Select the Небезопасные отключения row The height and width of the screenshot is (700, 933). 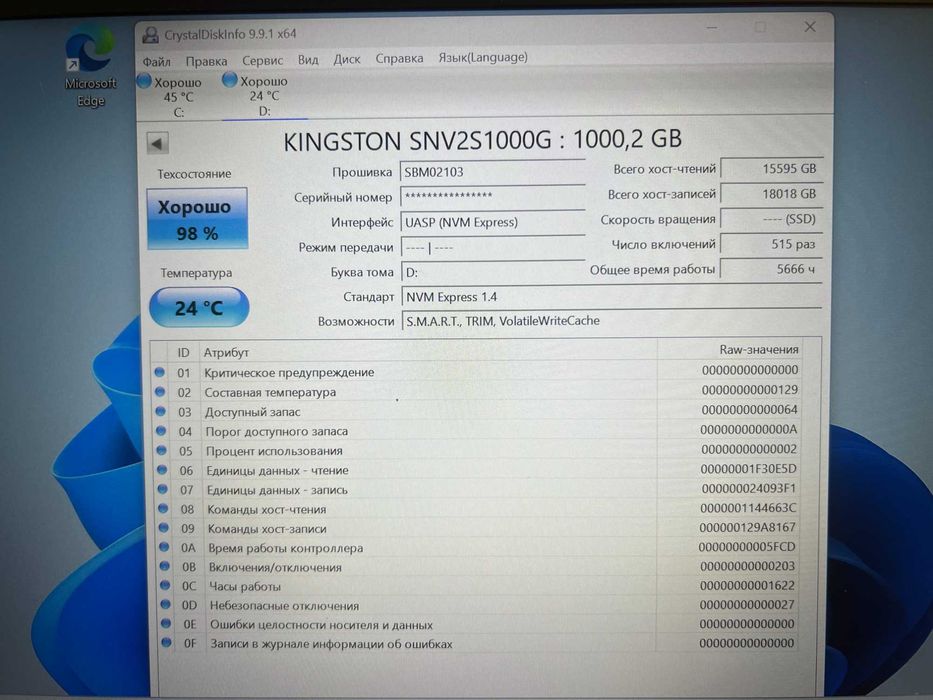pos(476,605)
